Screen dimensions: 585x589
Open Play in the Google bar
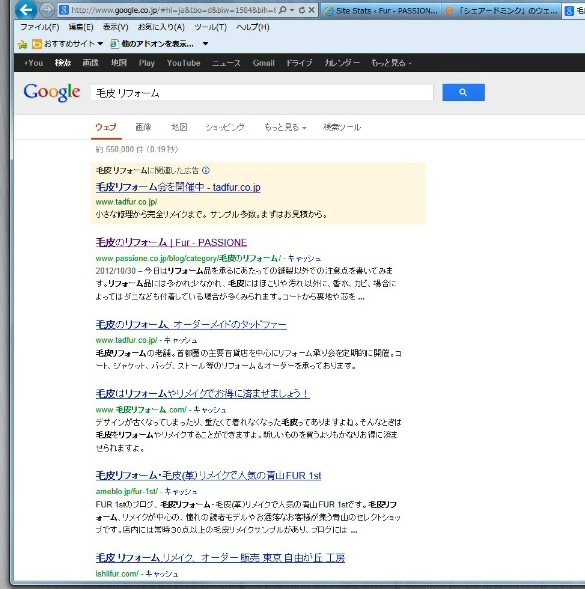[x=147, y=63]
